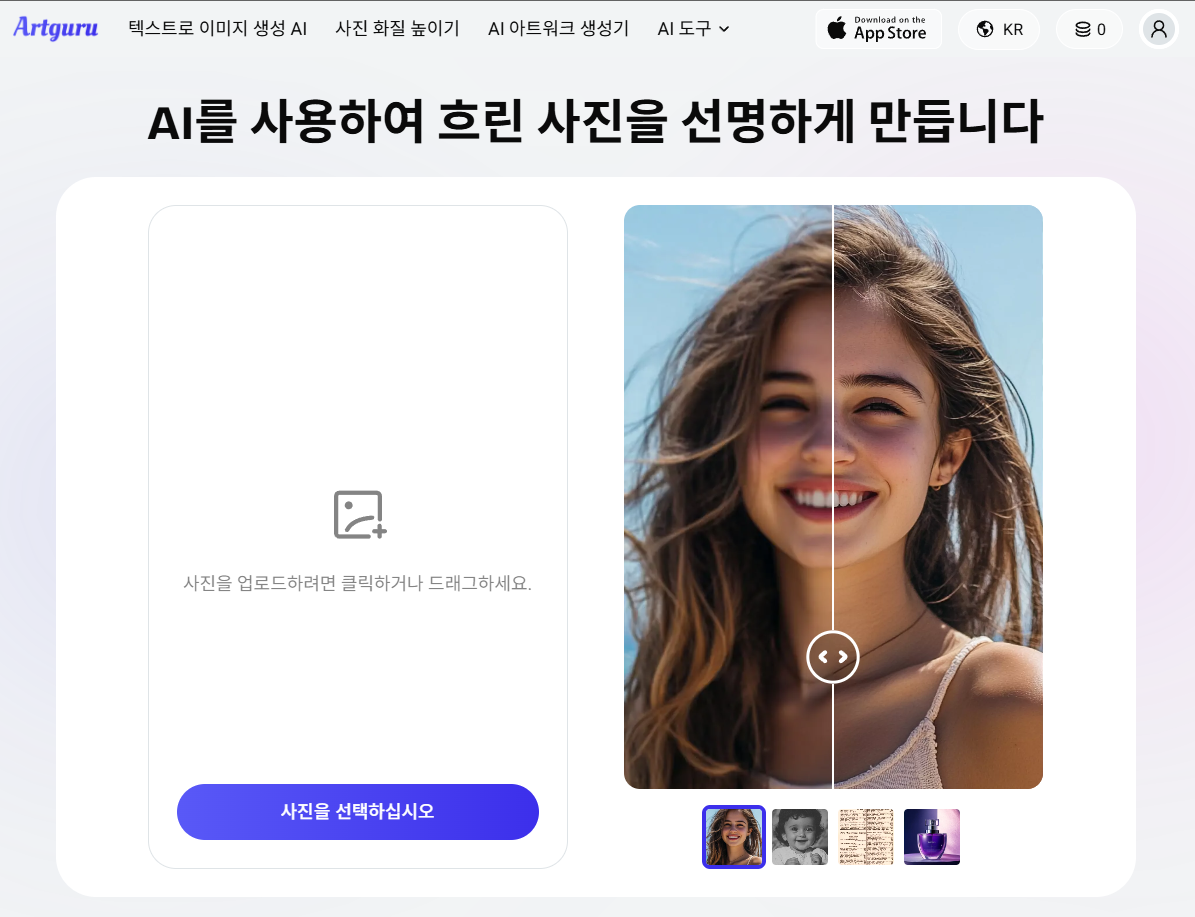Select the black-and-white baby sample thumbnail

pos(799,836)
